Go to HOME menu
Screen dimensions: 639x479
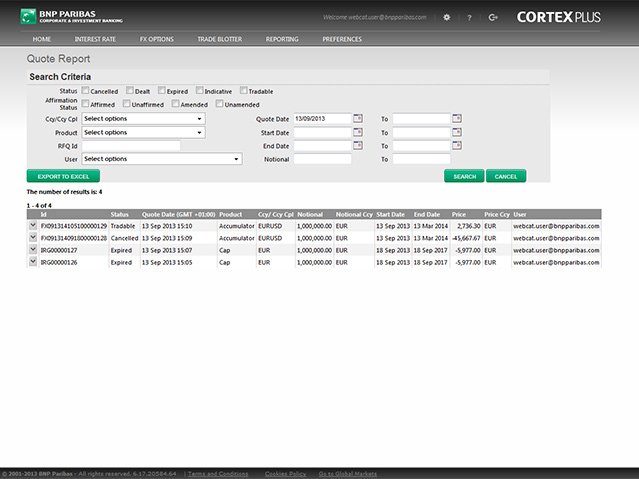click(x=42, y=39)
